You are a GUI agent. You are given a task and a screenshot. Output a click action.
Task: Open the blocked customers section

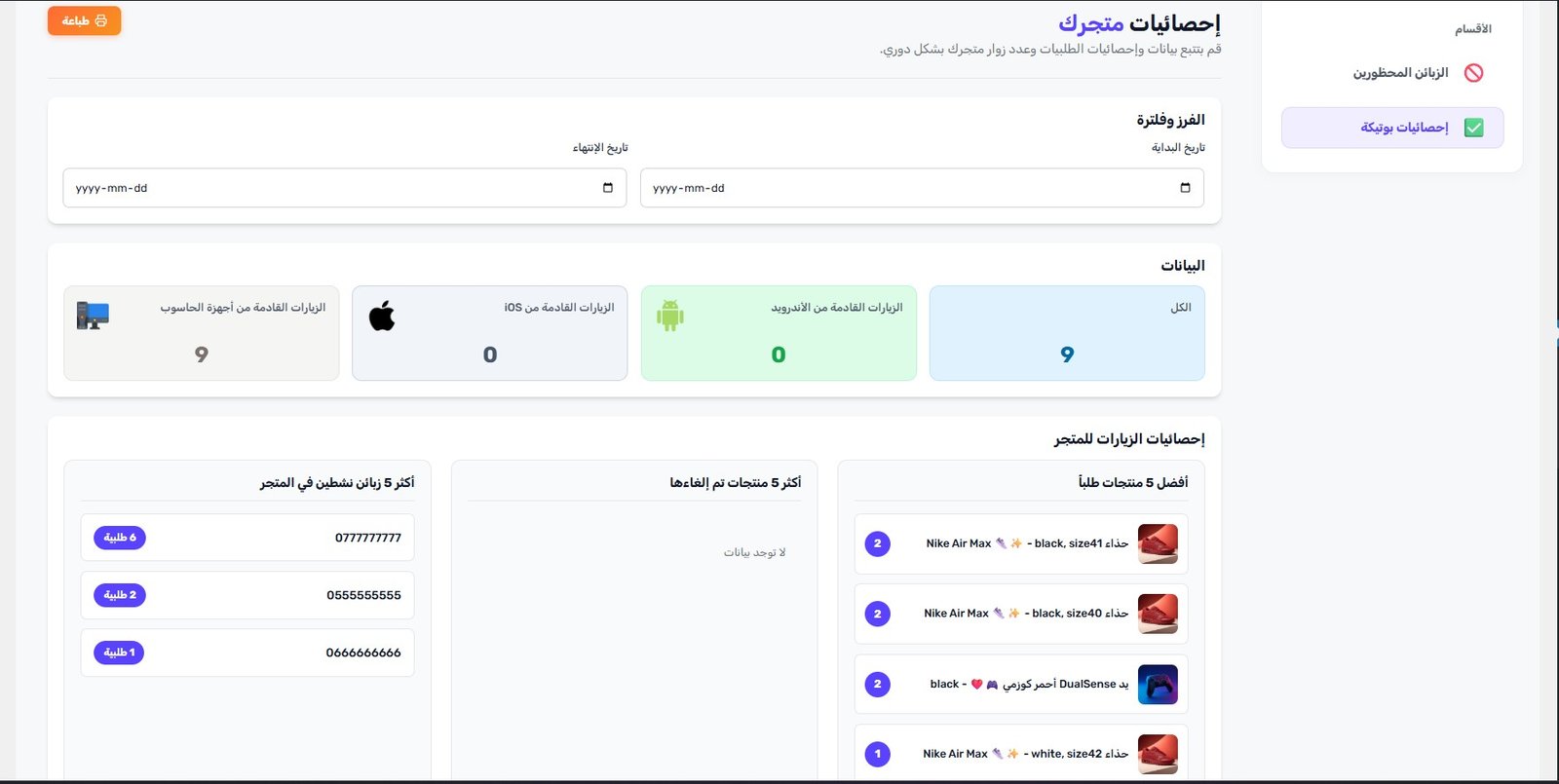[1400, 73]
